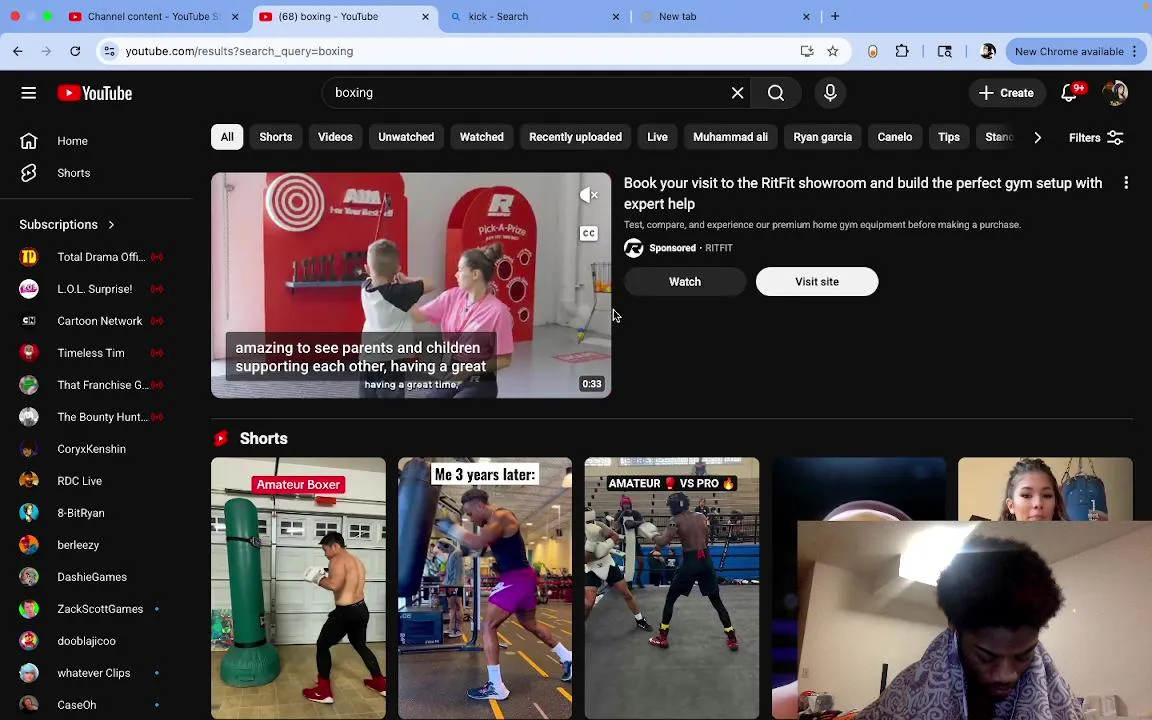Open the Filters panel
Screen dimensions: 1152x720
pos(1096,137)
